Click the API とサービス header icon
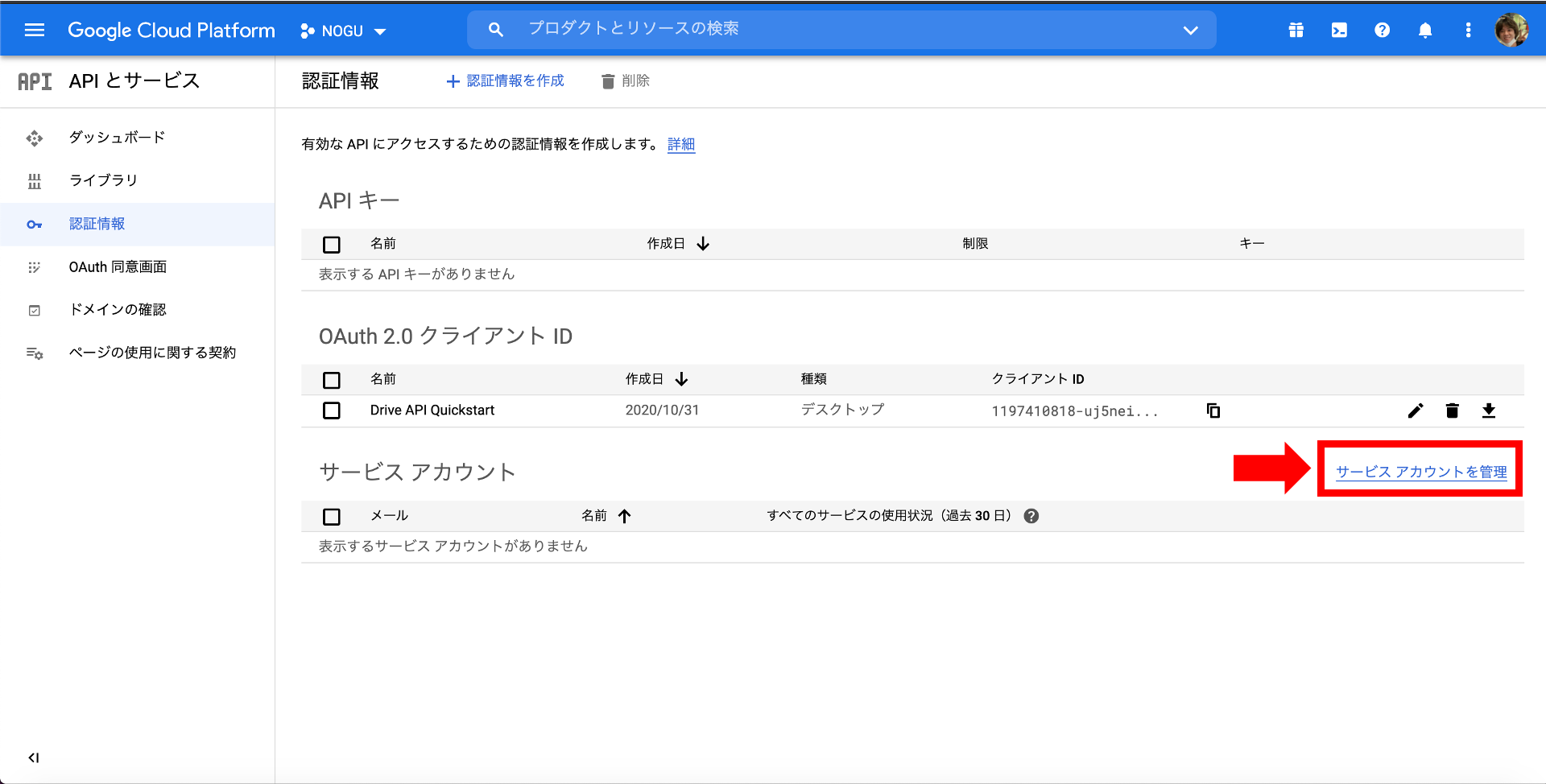Viewport: 1546px width, 784px height. [35, 81]
